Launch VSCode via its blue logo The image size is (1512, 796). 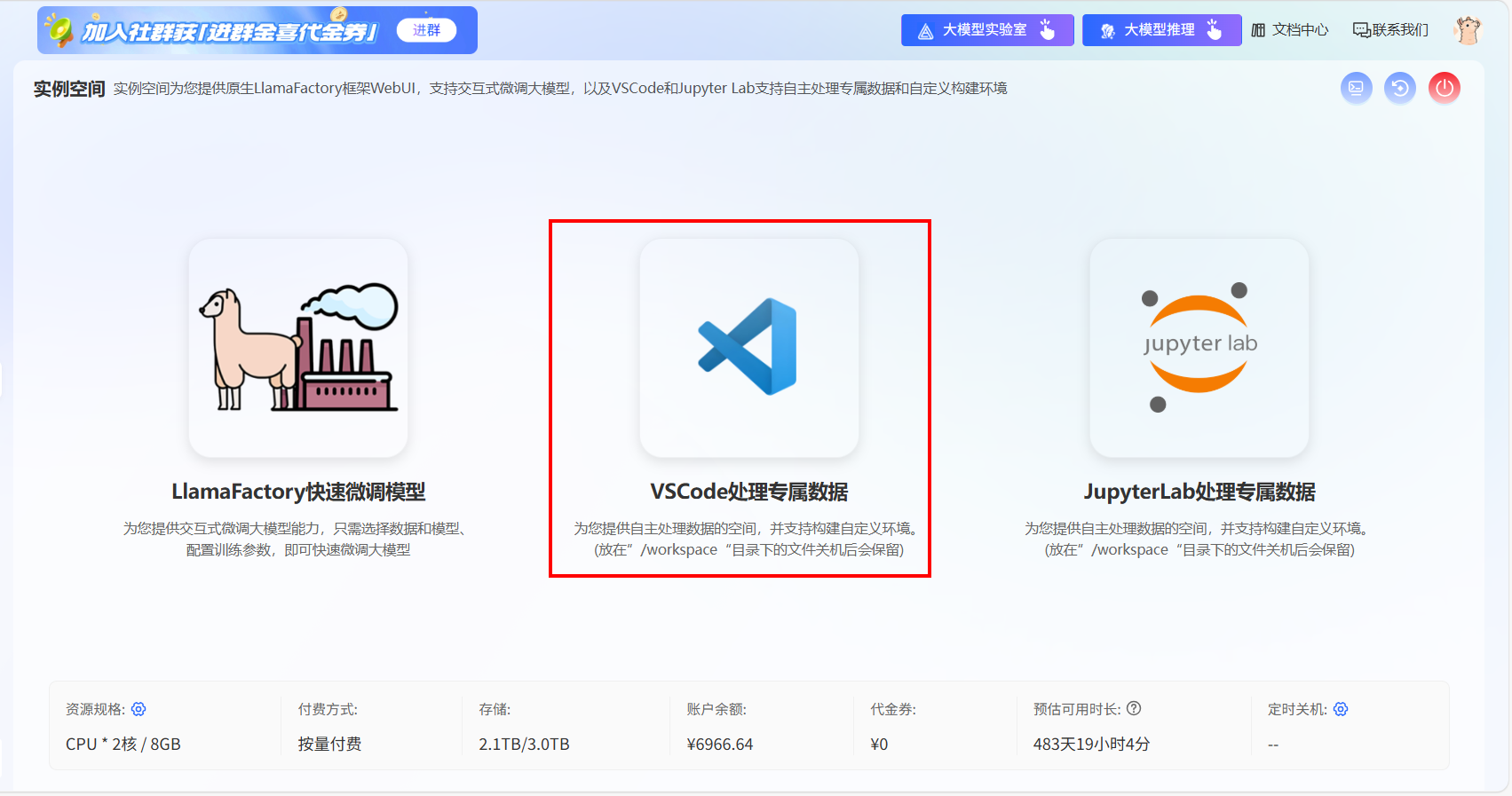coord(748,347)
